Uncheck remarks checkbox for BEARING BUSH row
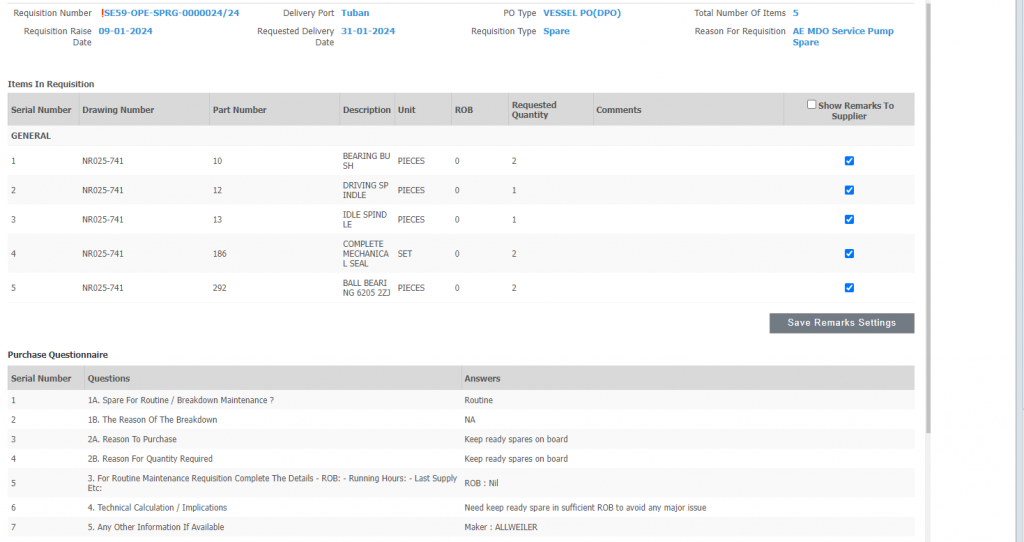This screenshot has width=1024, height=542. click(849, 161)
